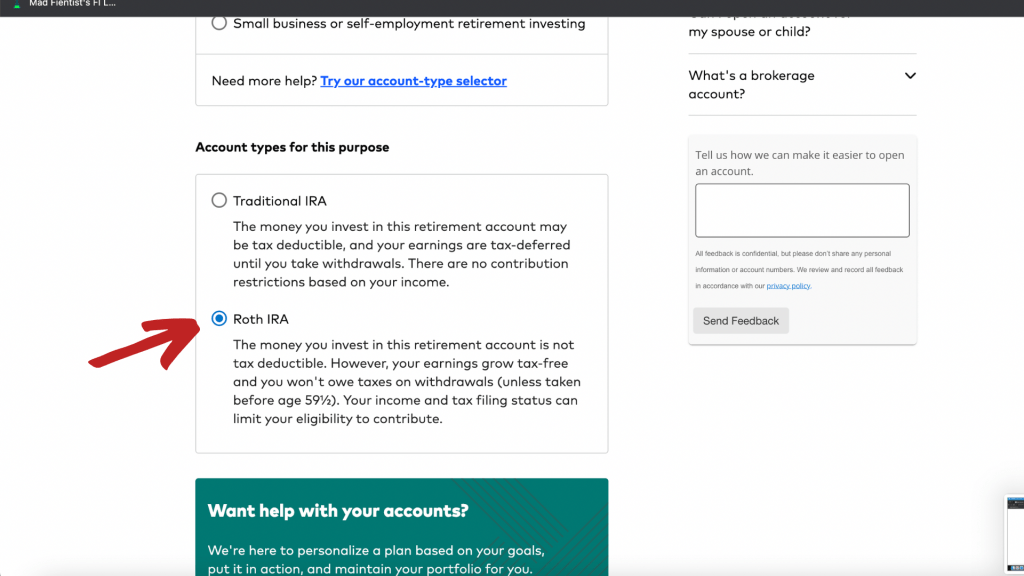Click the Traditional IRA description paragraph
1024x576 pixels.
[x=400, y=255]
